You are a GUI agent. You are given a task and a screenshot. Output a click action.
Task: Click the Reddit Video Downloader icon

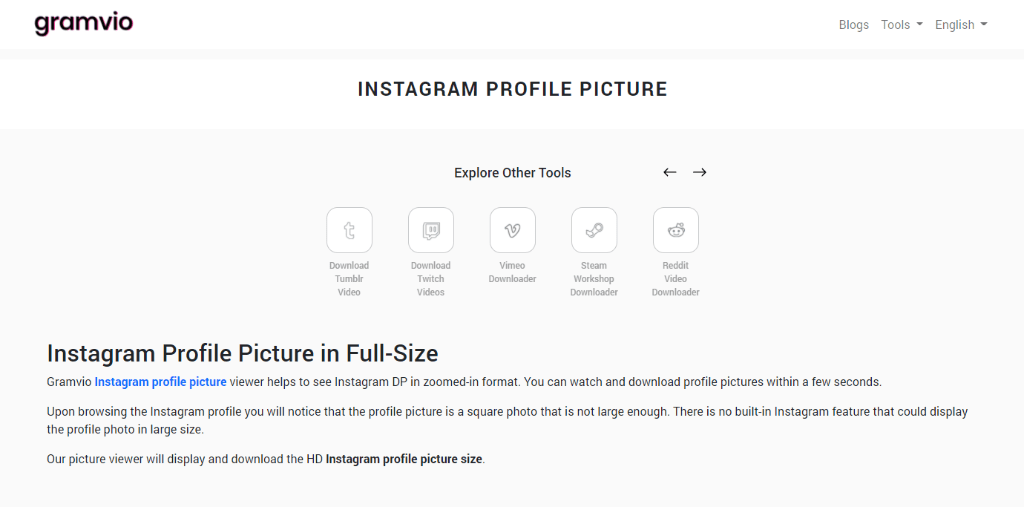click(x=676, y=230)
